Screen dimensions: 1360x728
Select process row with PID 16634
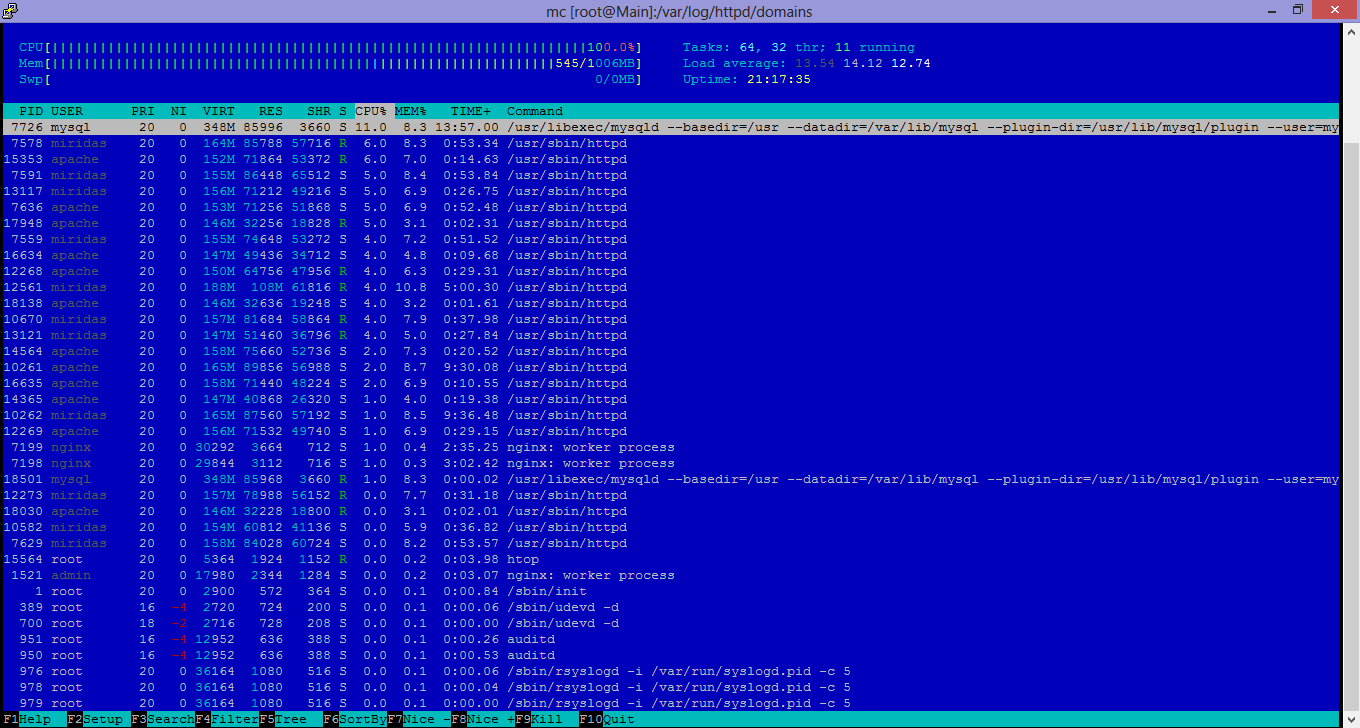(x=670, y=255)
